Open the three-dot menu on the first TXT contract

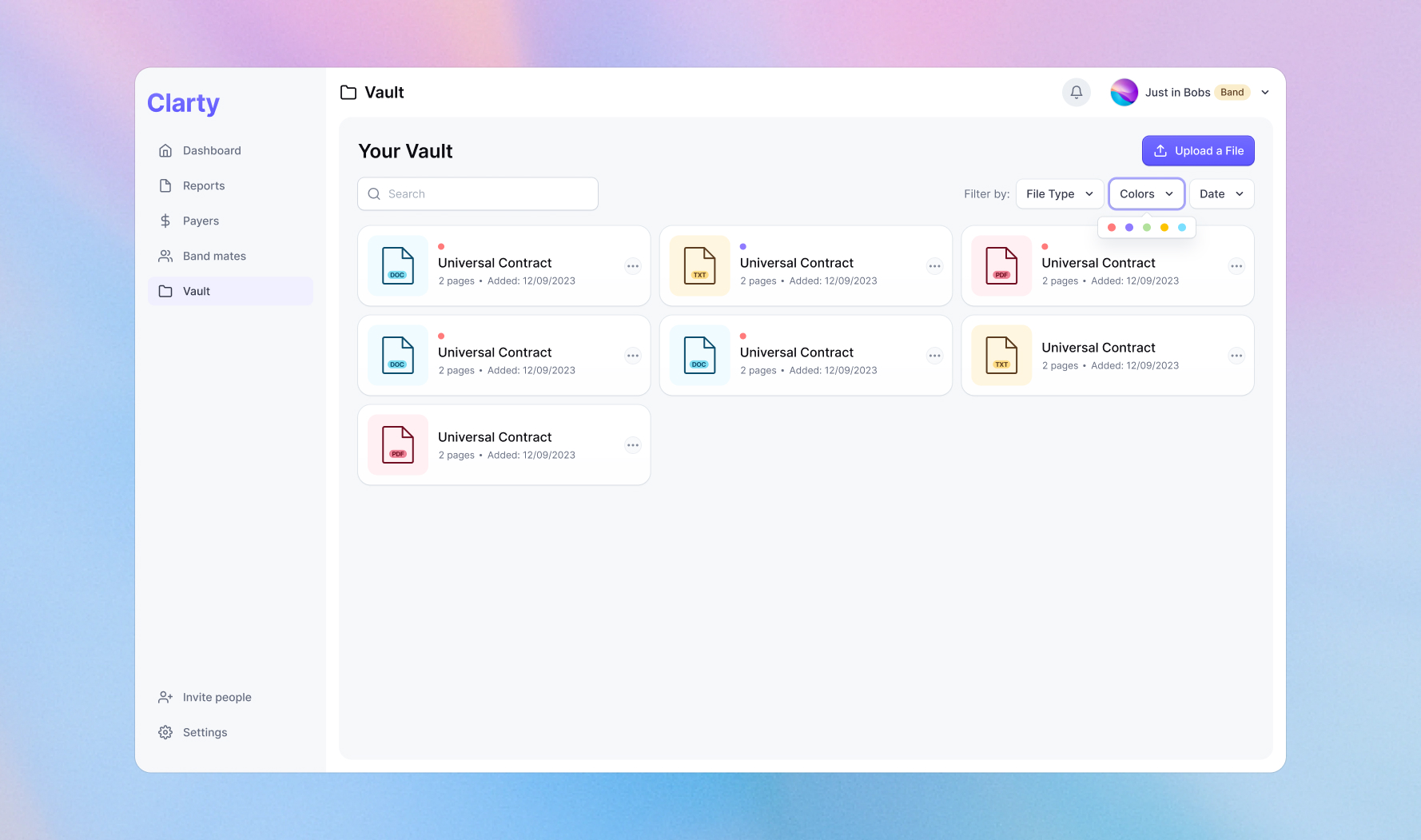pyautogui.click(x=934, y=266)
